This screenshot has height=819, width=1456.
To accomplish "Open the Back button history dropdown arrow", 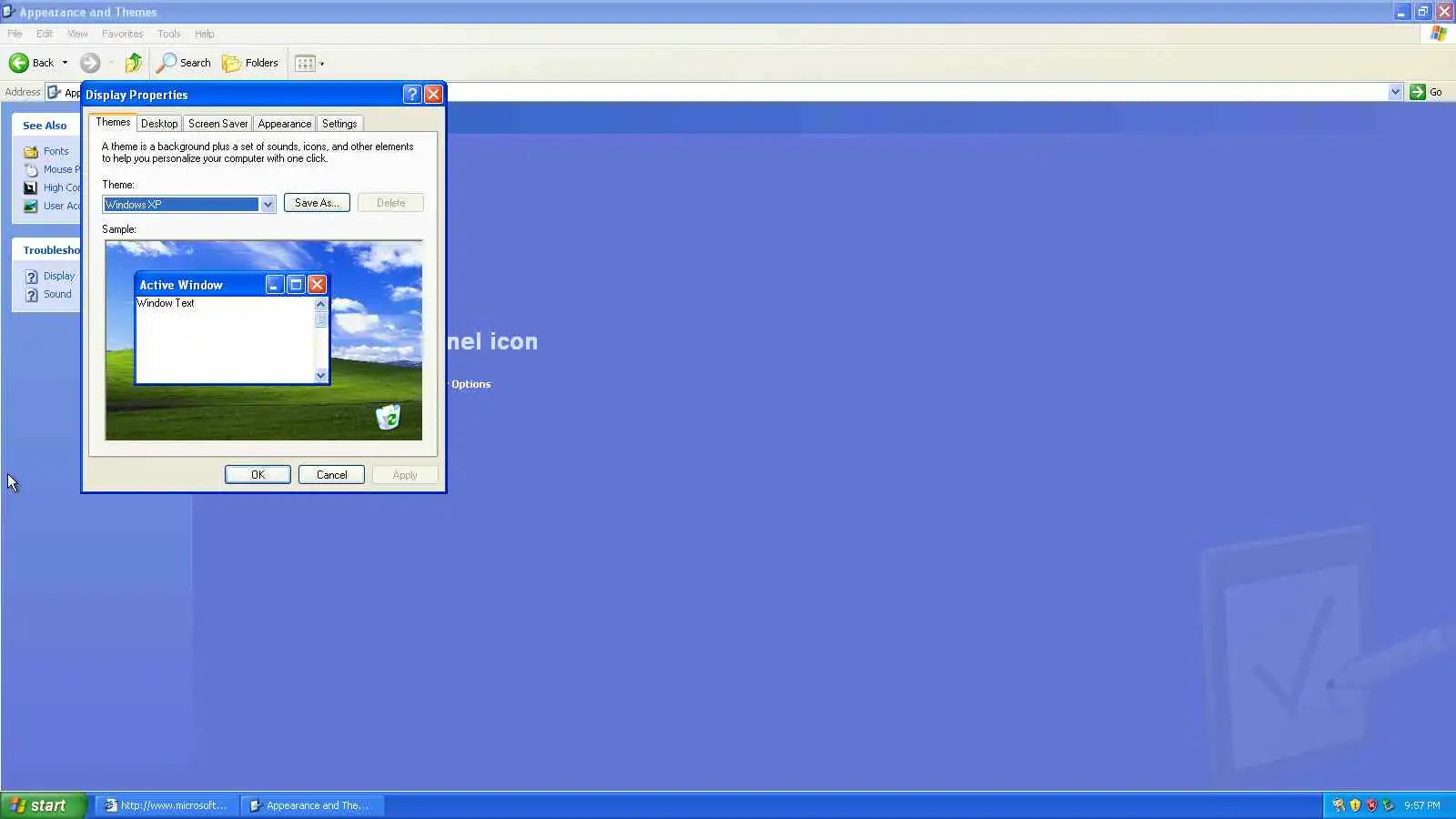I will [x=65, y=63].
